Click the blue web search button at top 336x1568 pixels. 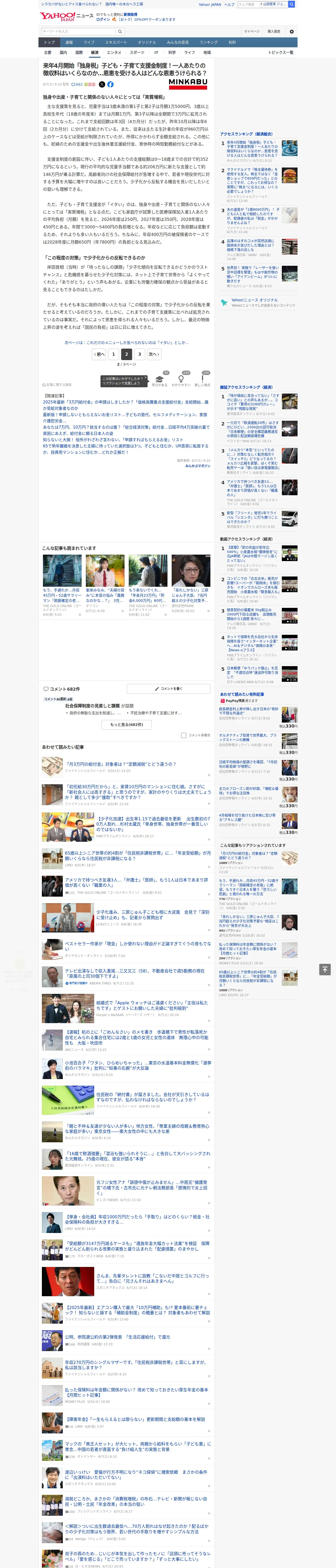(x=292, y=4)
